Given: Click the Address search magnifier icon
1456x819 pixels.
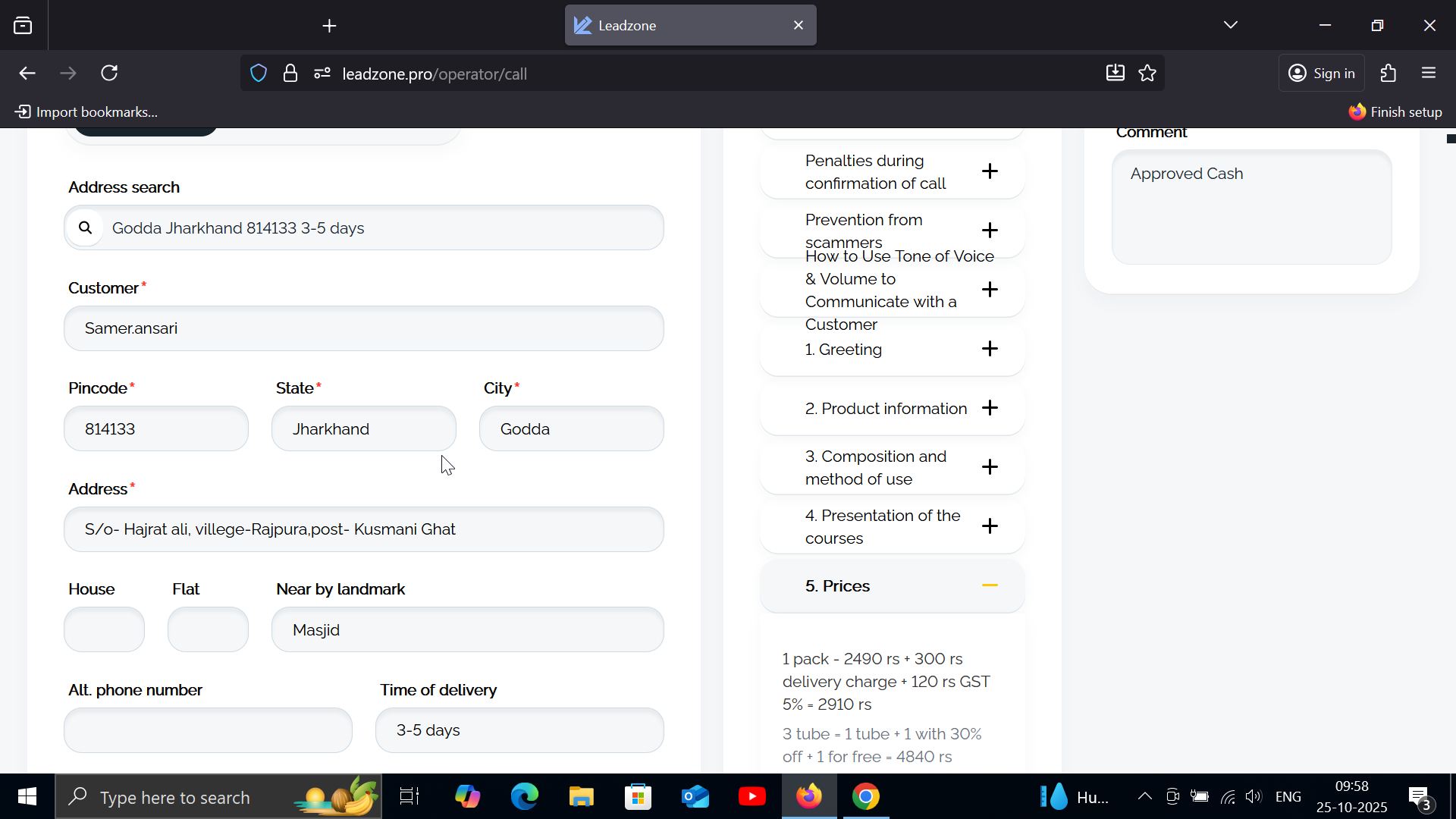Looking at the screenshot, I should tap(85, 227).
